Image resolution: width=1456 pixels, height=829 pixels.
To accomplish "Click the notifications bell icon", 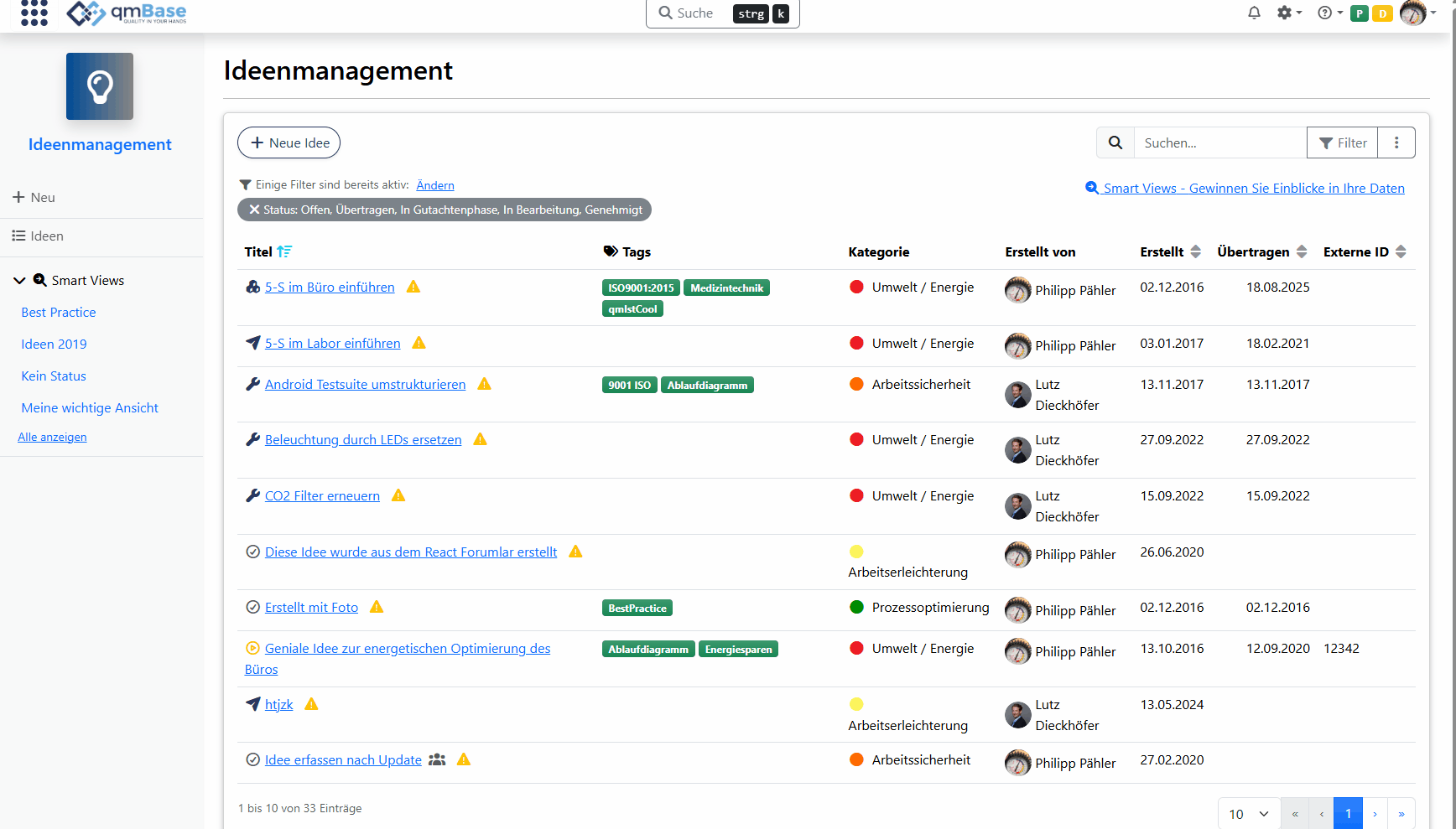I will click(x=1254, y=13).
